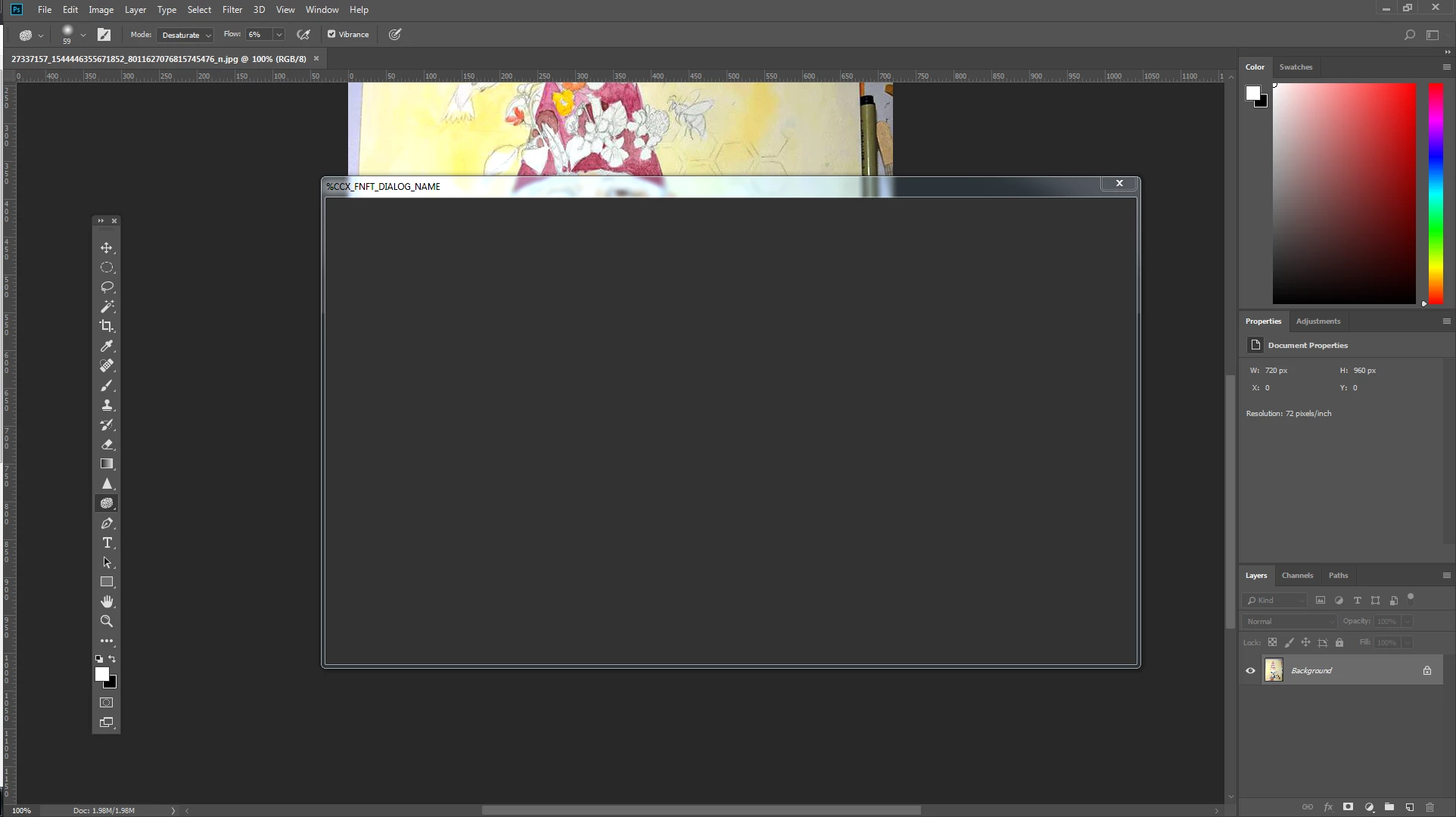1456x817 pixels.
Task: Toggle the Vibrance checkbox
Action: point(331,34)
